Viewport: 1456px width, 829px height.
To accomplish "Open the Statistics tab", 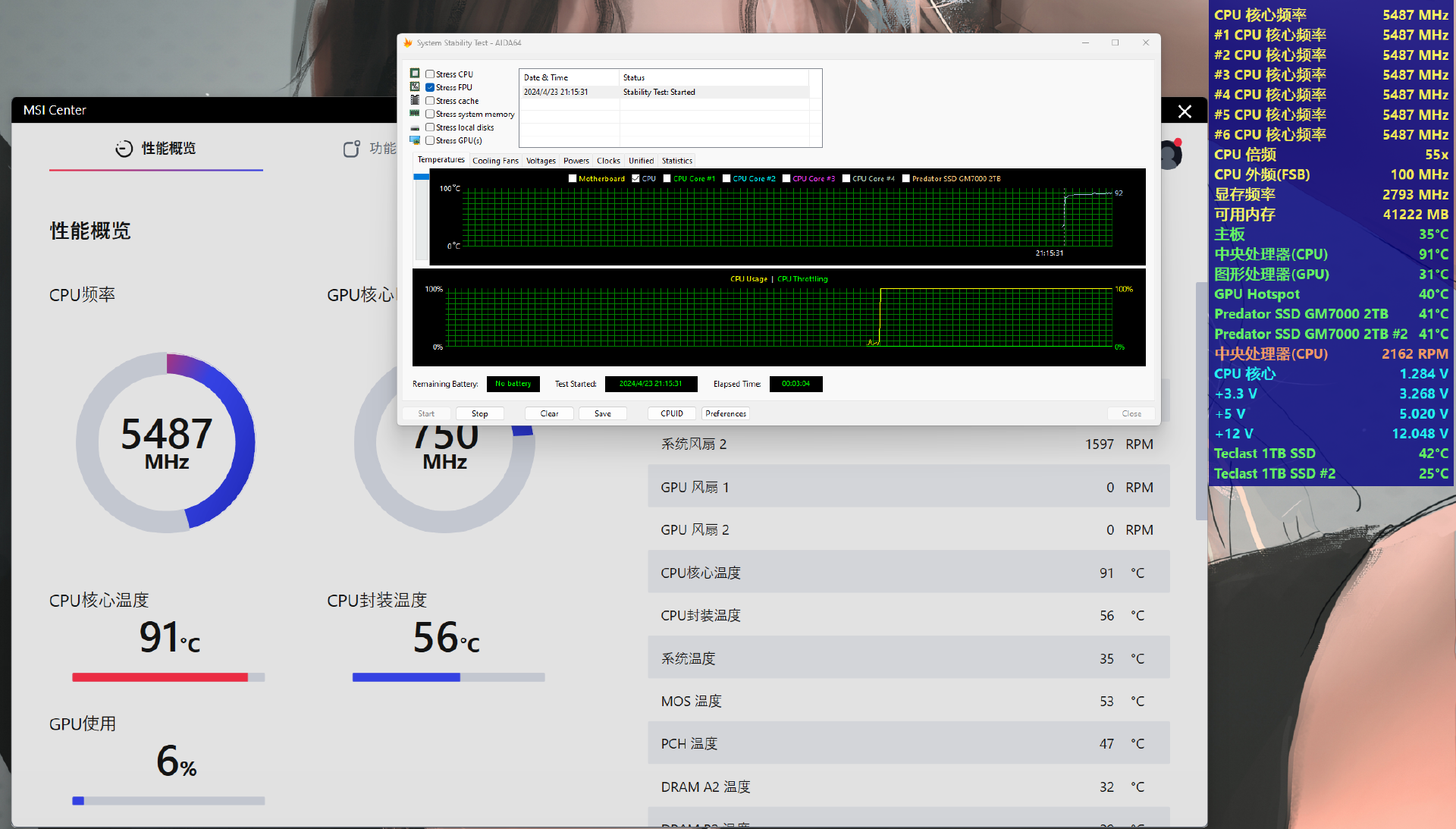I will 676,161.
